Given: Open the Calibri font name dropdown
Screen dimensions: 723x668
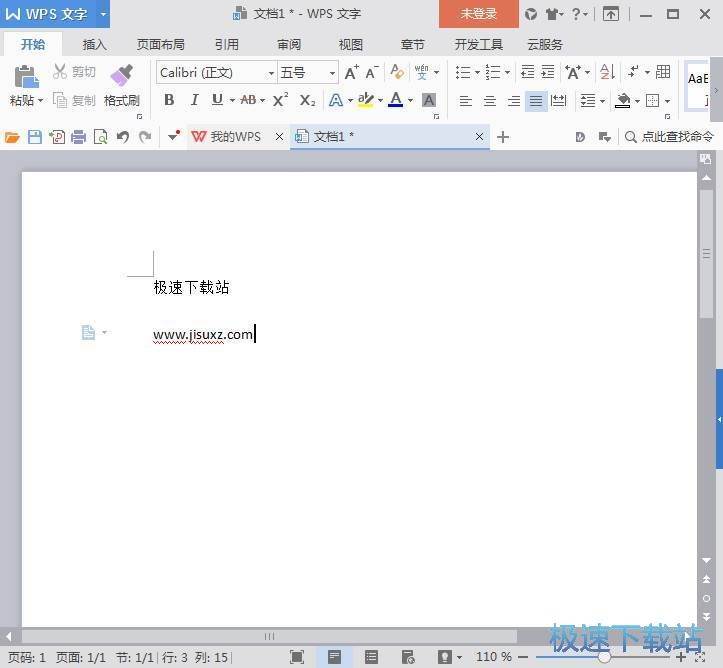Looking at the screenshot, I should point(271,73).
